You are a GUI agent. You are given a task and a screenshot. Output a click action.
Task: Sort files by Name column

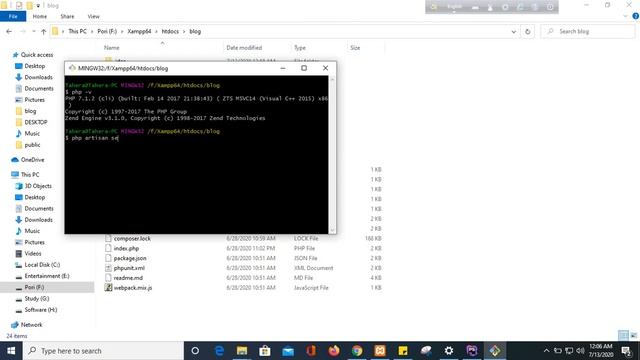coord(111,48)
